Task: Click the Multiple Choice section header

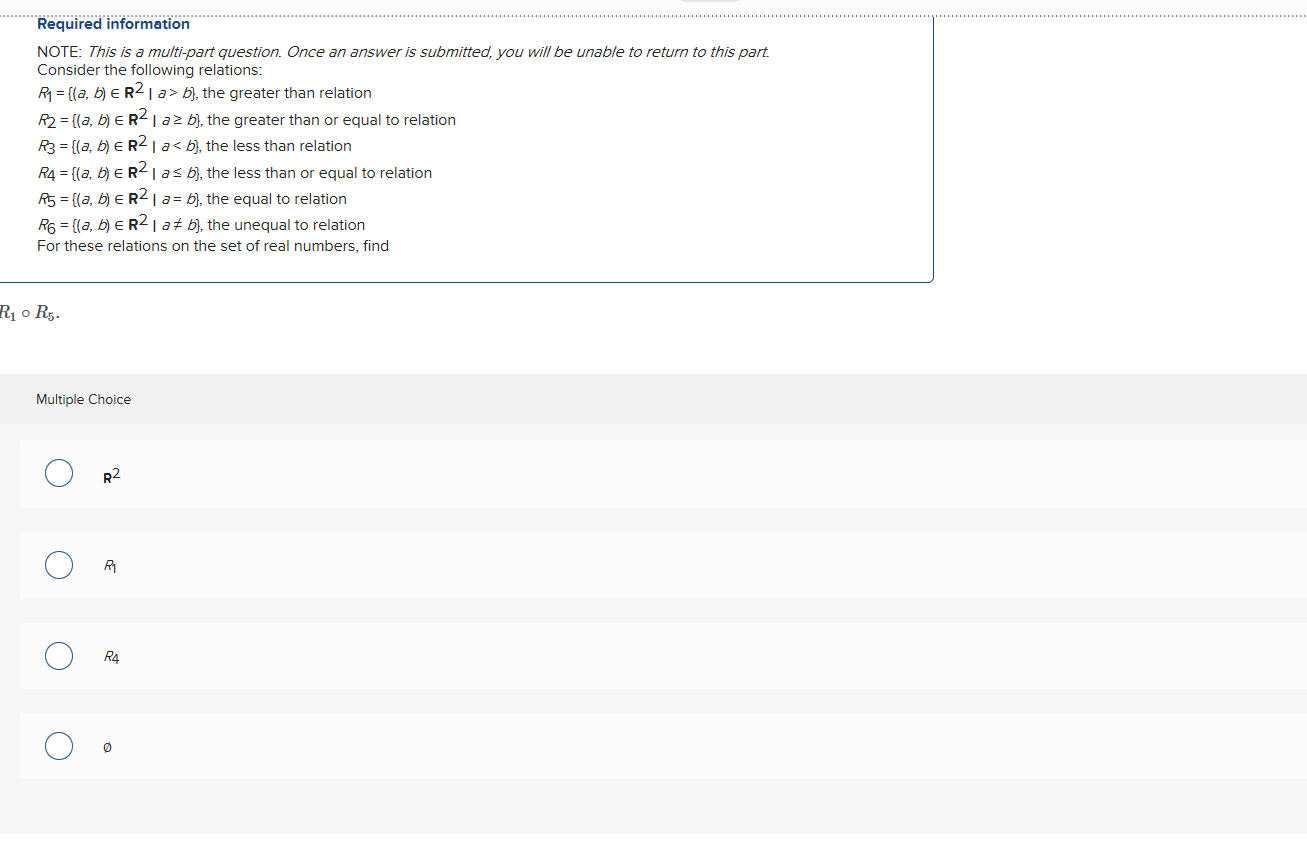Action: (83, 399)
